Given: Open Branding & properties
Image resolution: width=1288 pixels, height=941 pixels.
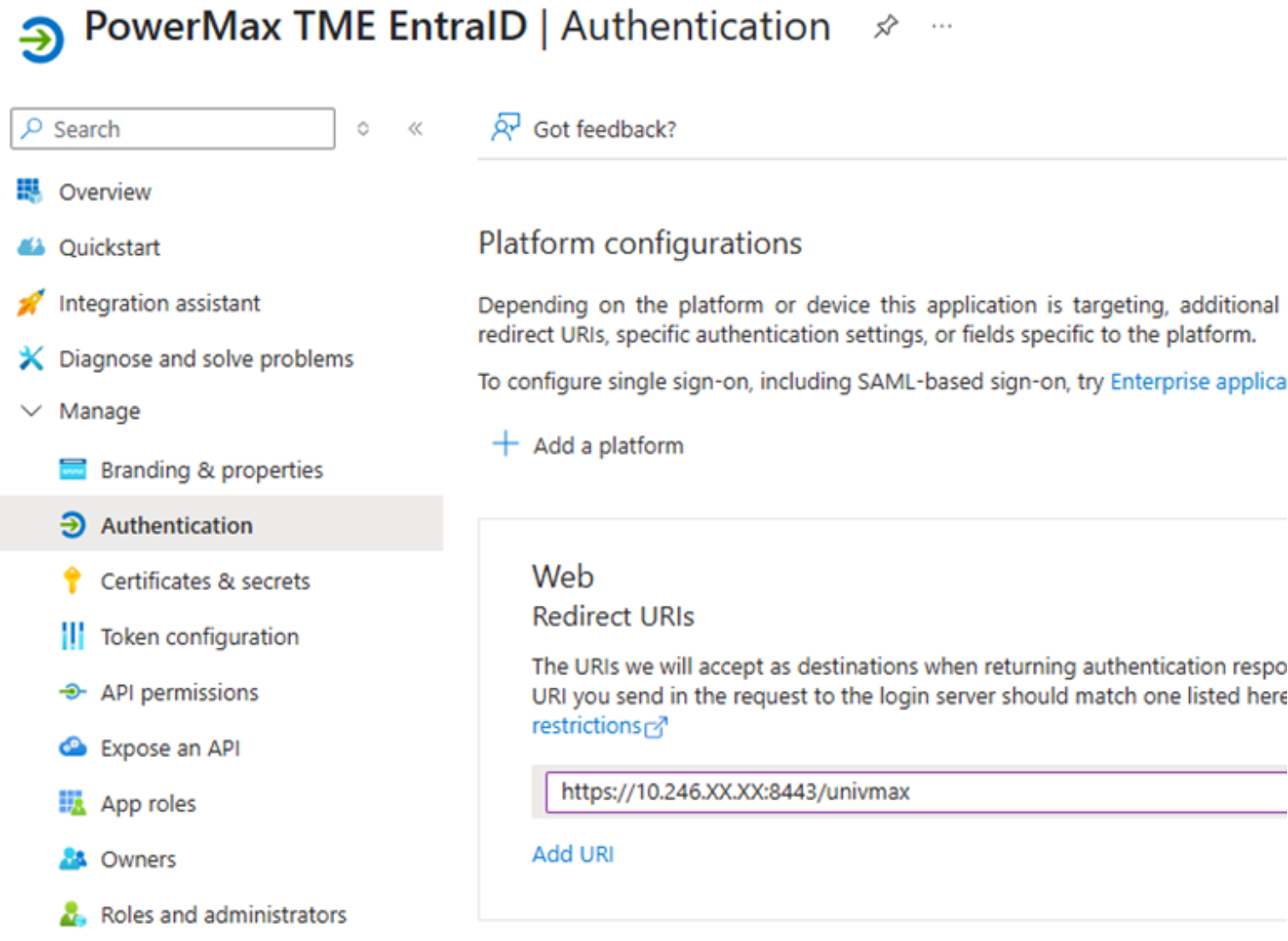Looking at the screenshot, I should [x=212, y=470].
